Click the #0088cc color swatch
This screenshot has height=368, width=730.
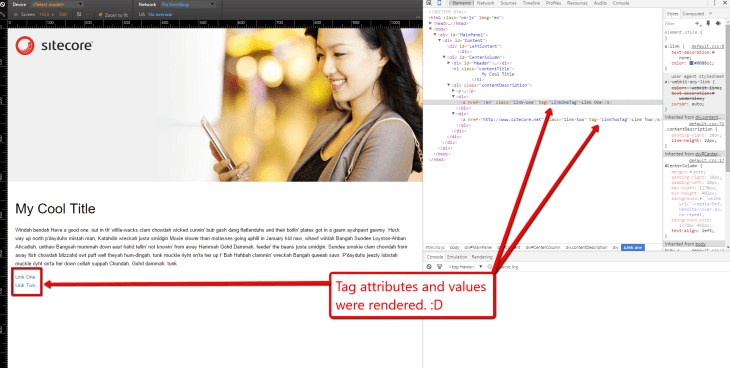point(691,63)
